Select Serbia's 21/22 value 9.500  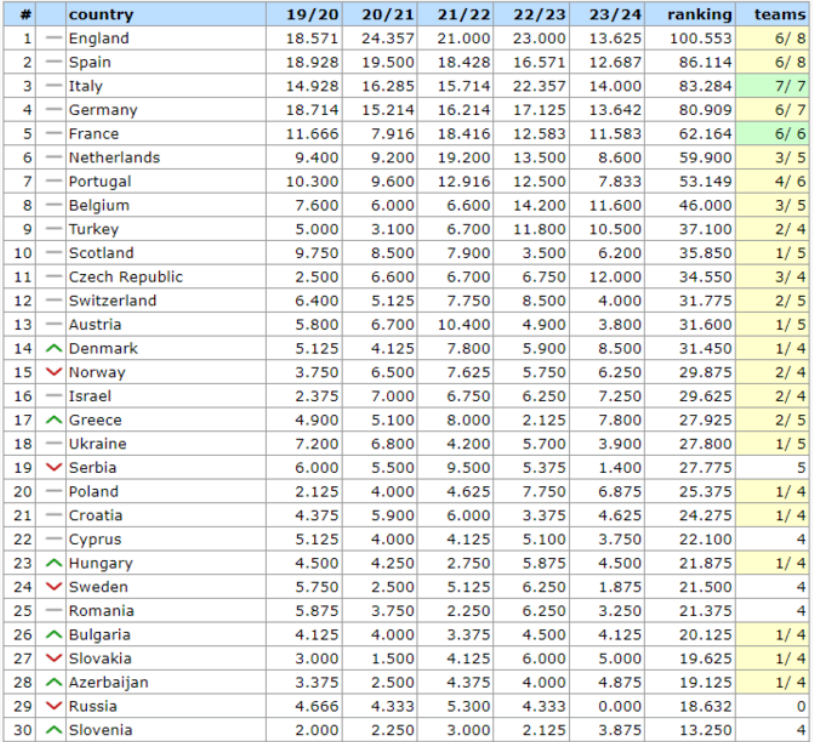468,468
